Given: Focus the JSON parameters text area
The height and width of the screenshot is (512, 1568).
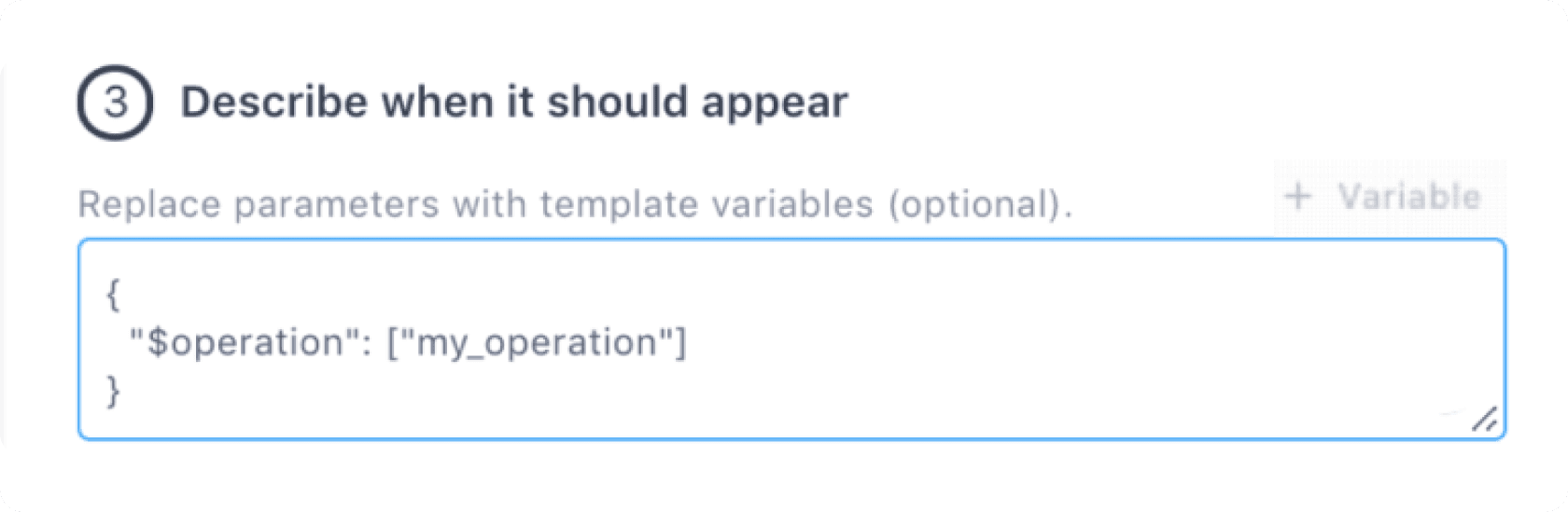Looking at the screenshot, I should click(x=791, y=339).
